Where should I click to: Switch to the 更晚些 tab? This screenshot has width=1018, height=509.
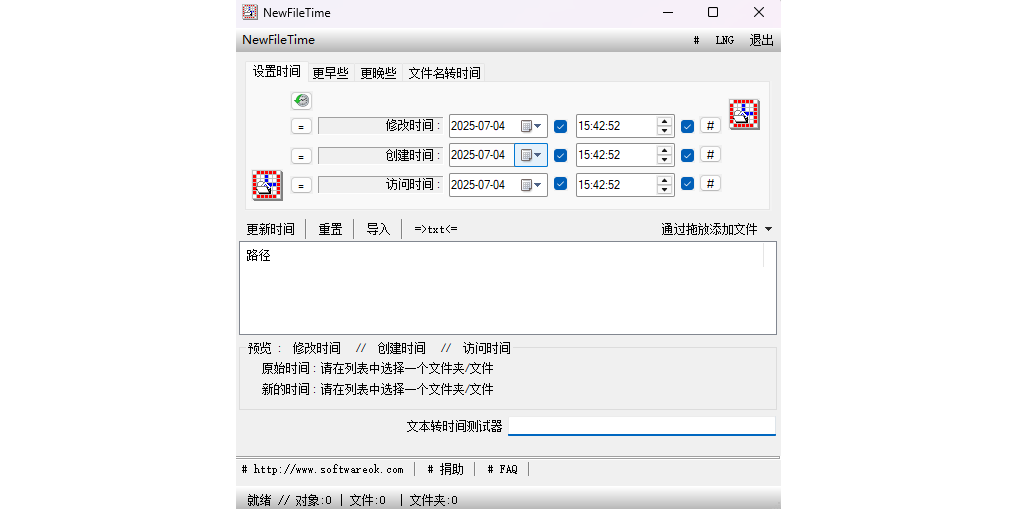tap(379, 73)
